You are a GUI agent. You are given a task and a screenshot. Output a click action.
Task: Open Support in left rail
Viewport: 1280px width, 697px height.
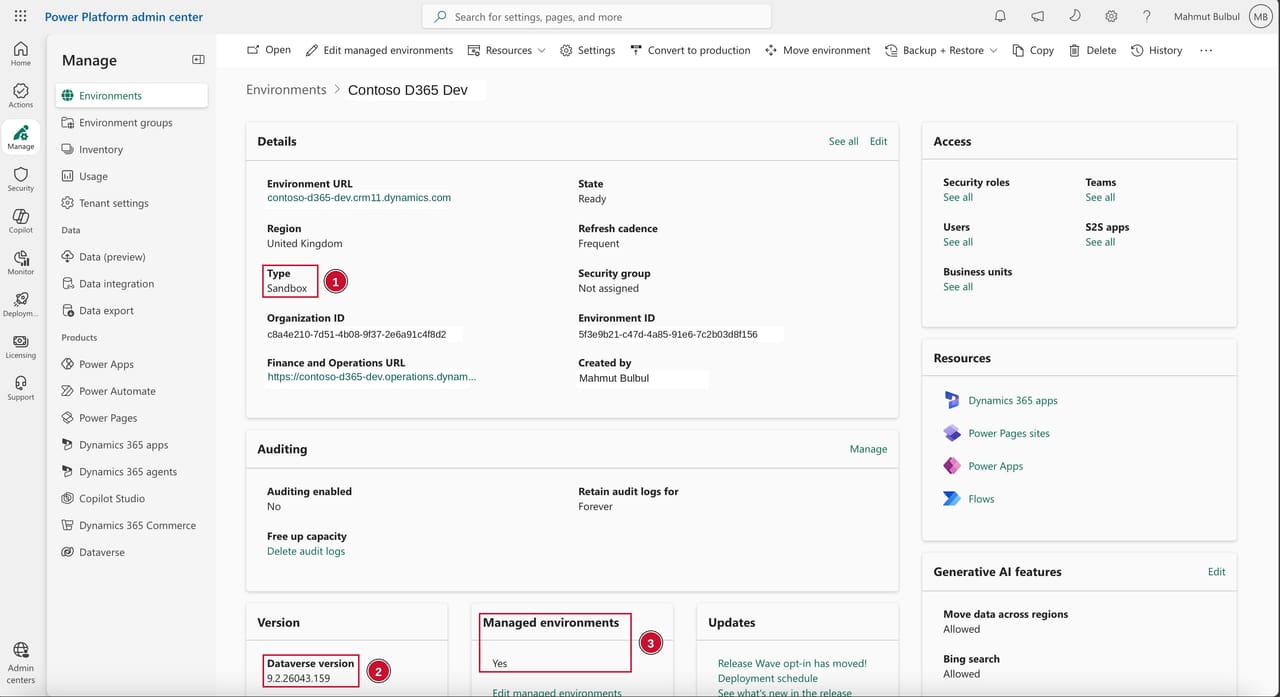tap(20, 388)
